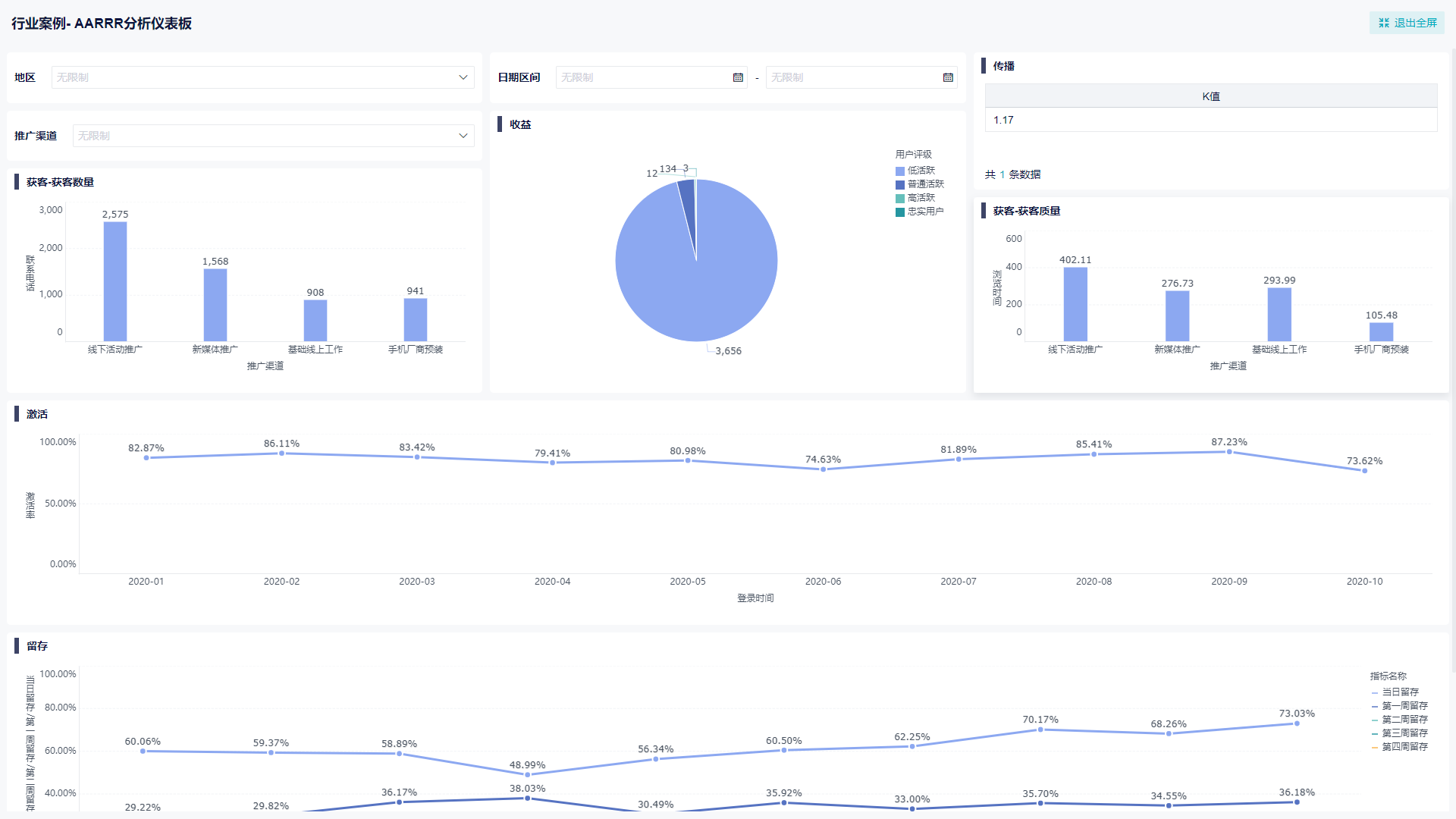Image resolution: width=1456 pixels, height=819 pixels.
Task: Open end date calendar icon
Action: (948, 77)
